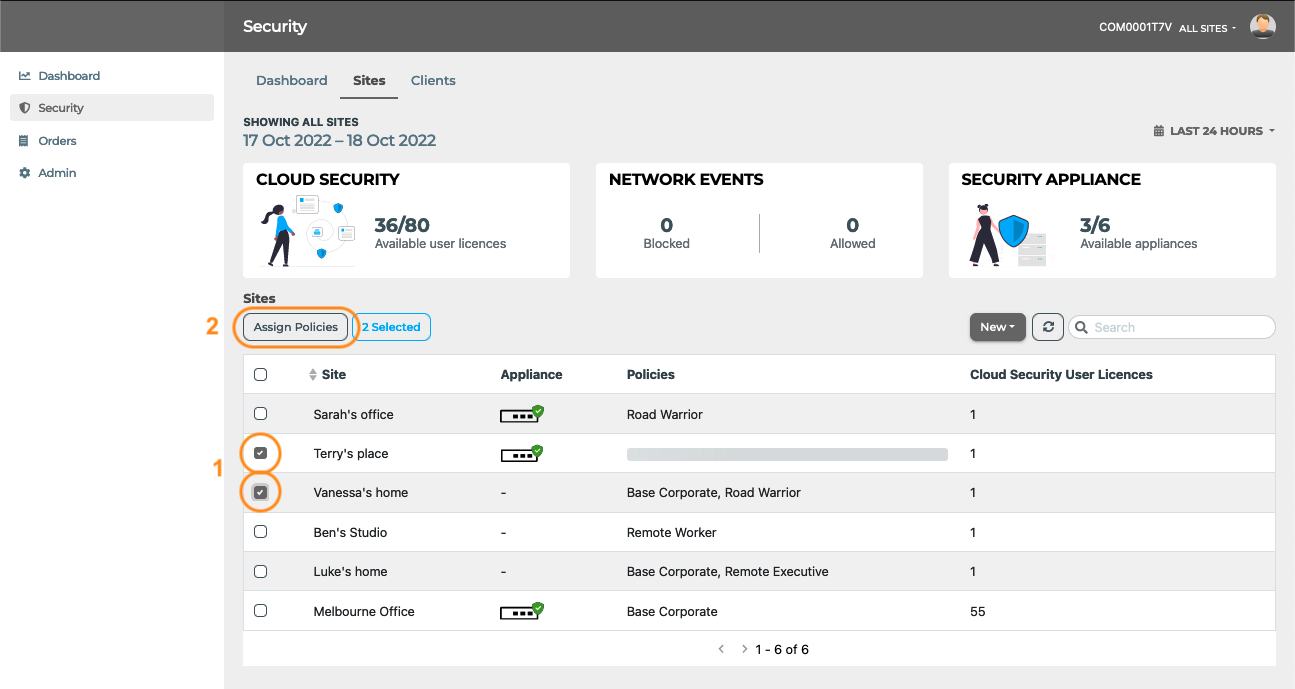This screenshot has height=689, width=1295.
Task: Click the Security shield icon in sidebar
Action: [25, 108]
